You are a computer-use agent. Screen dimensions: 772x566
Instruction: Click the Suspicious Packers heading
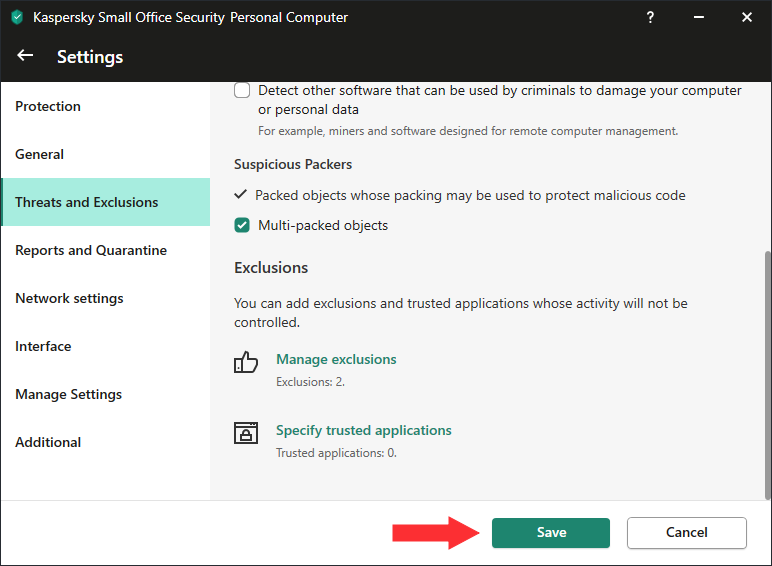(x=293, y=164)
